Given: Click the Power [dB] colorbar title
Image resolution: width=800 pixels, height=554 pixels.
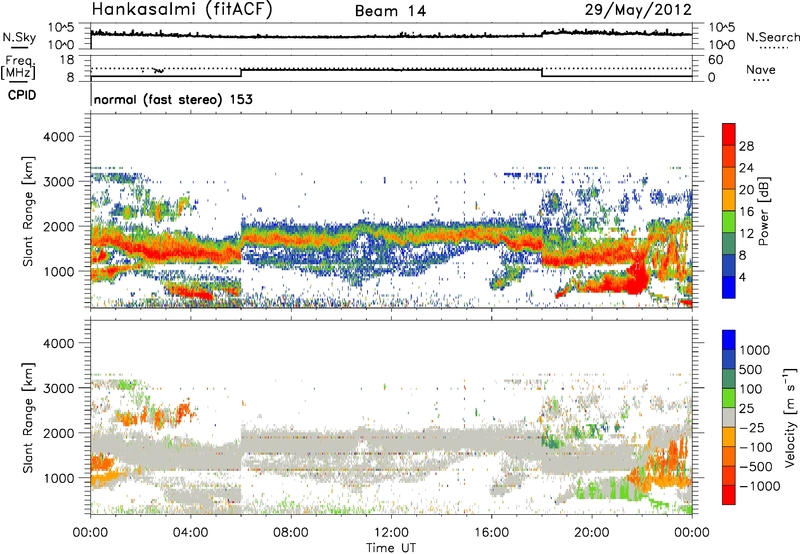Looking at the screenshot, I should (x=763, y=211).
